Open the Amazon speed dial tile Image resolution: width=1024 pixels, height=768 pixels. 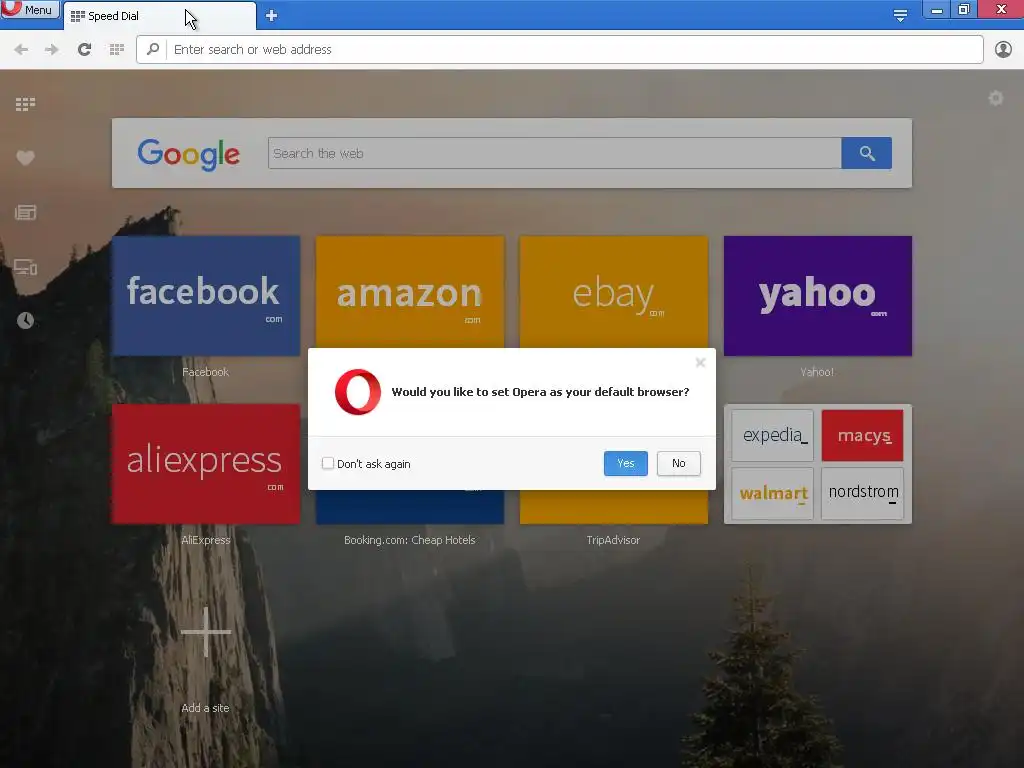410,292
